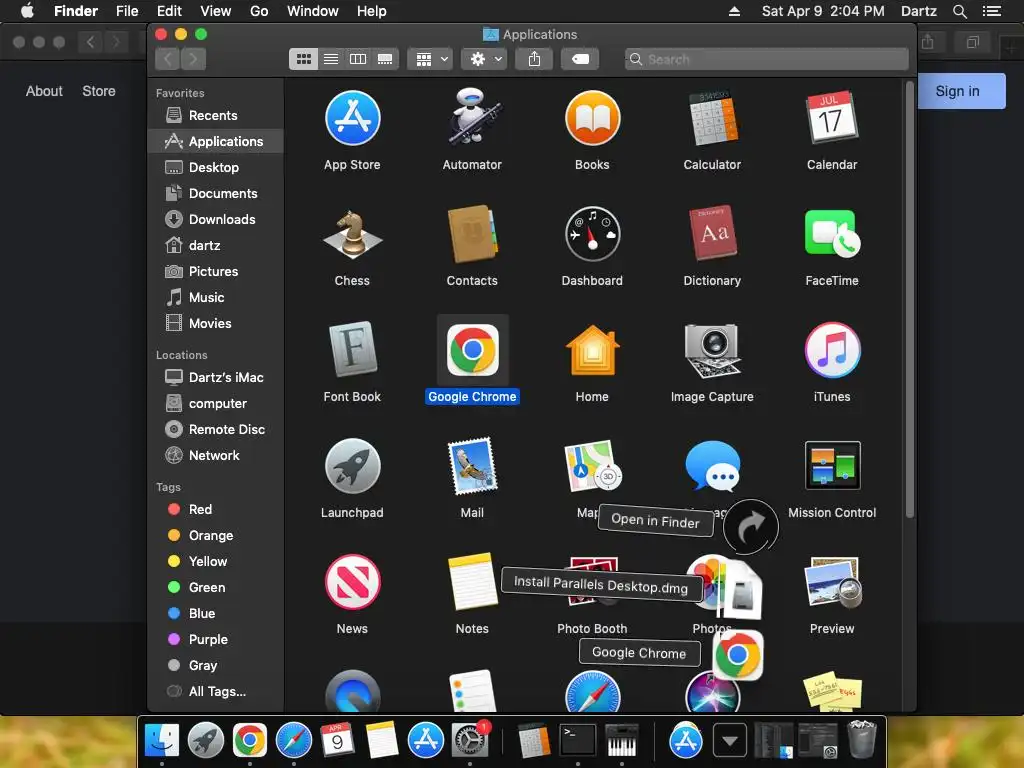Select the Calendar app icon
This screenshot has width=1024, height=768.
[831, 118]
